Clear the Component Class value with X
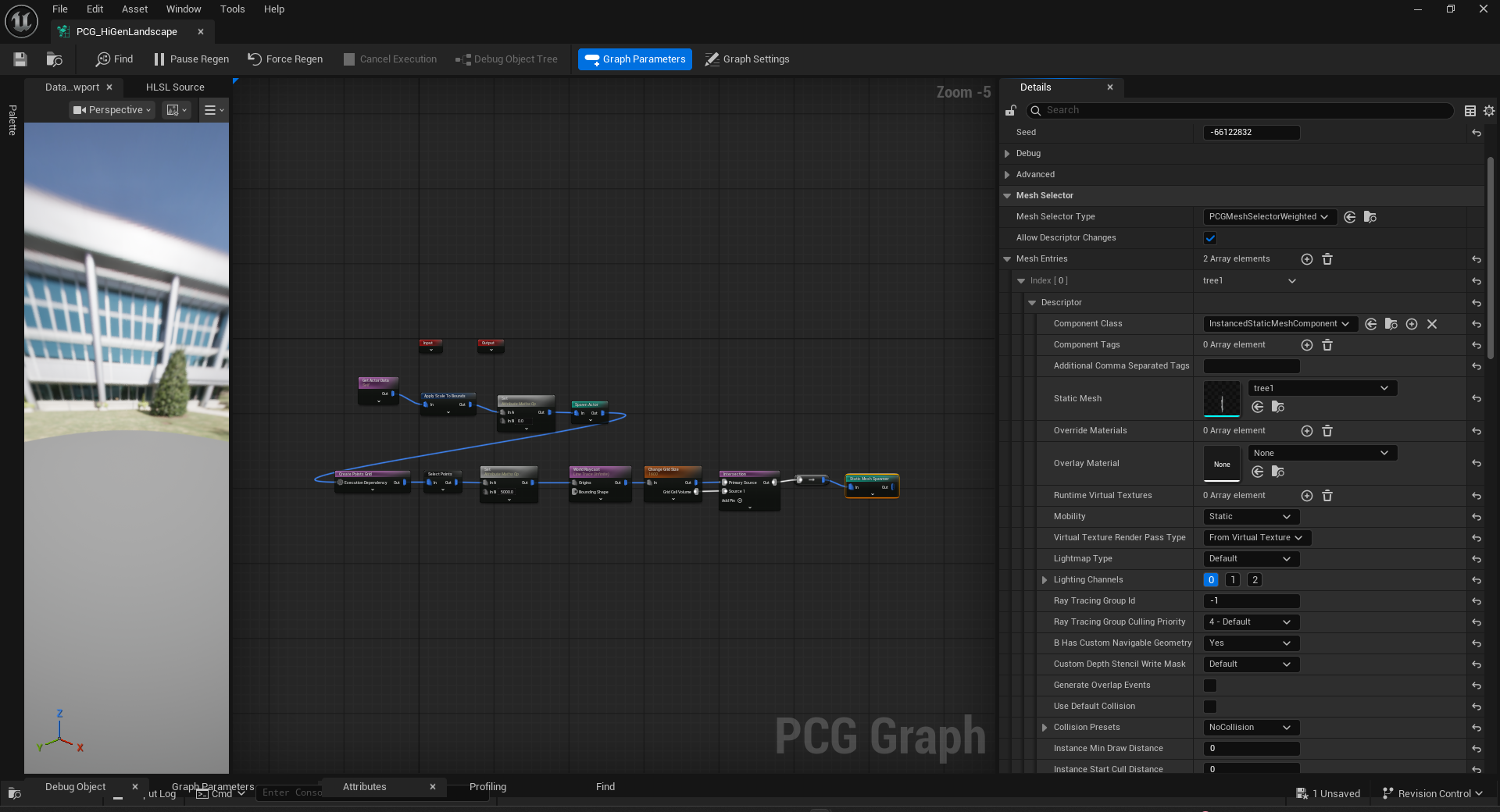This screenshot has width=1500, height=812. [x=1432, y=324]
